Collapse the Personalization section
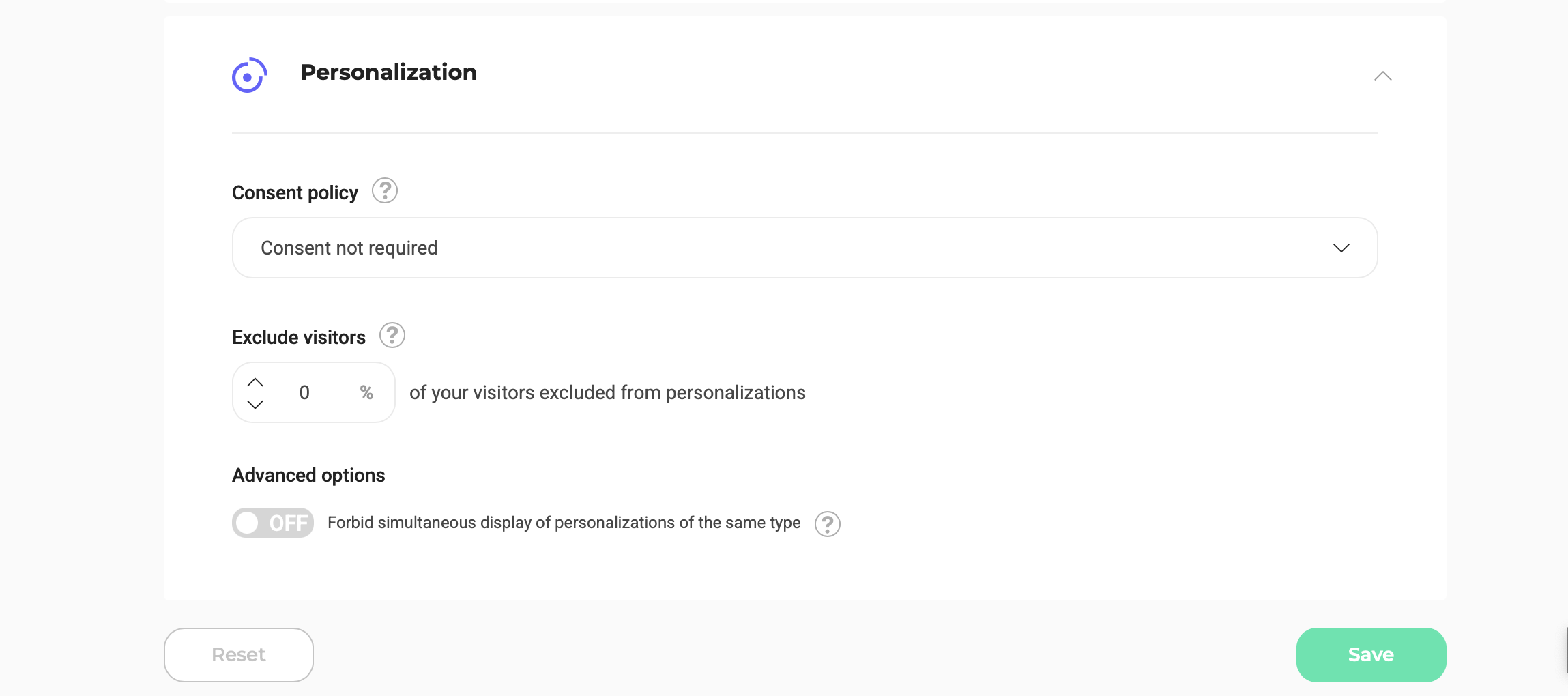The width and height of the screenshot is (1568, 696). point(1382,76)
